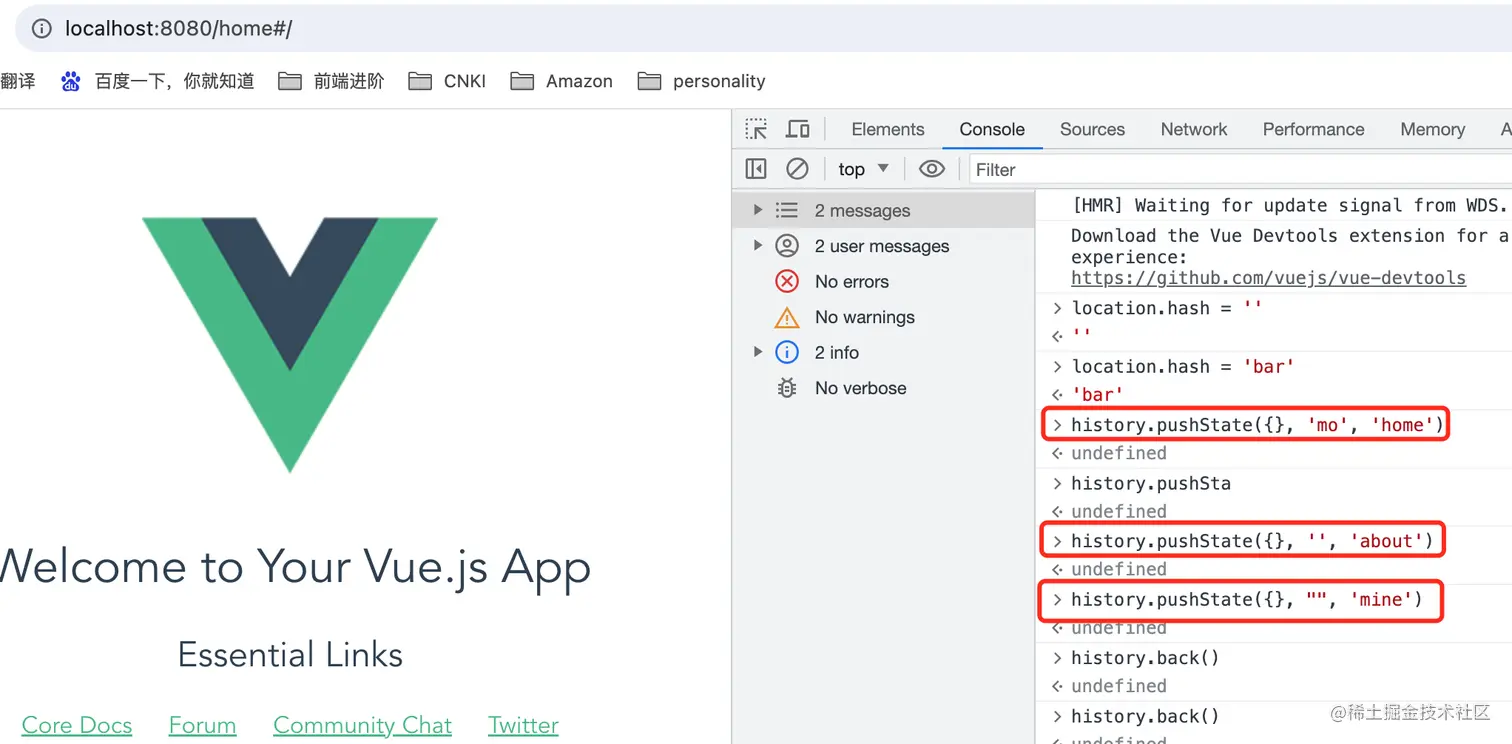Clear the console with the clear icon
This screenshot has width=1512, height=744.
tap(797, 169)
